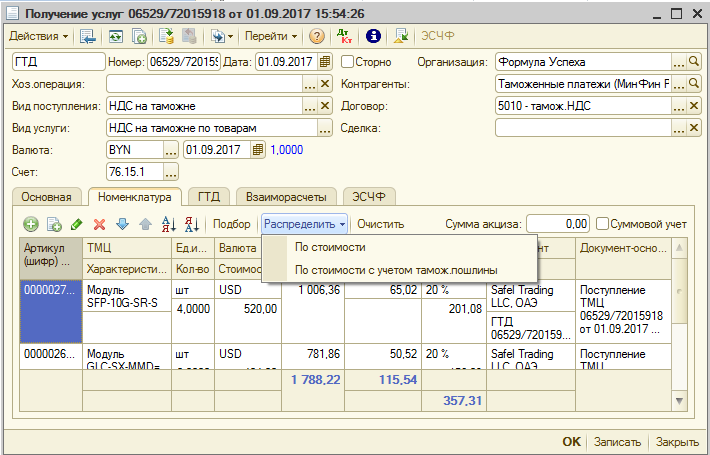Enable the Суммовой учет checkbox

click(603, 224)
